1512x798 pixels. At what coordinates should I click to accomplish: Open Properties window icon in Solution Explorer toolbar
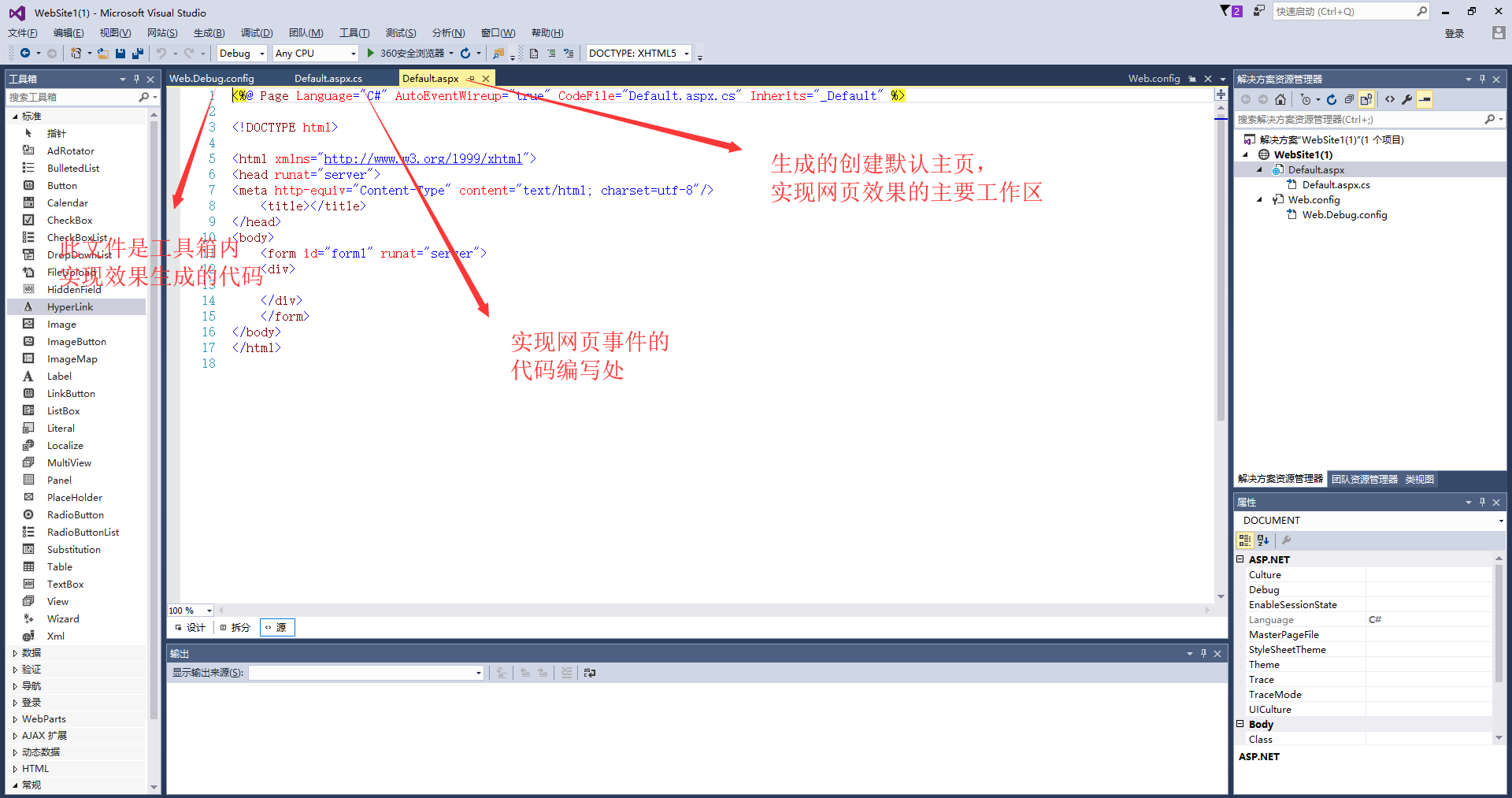1406,99
